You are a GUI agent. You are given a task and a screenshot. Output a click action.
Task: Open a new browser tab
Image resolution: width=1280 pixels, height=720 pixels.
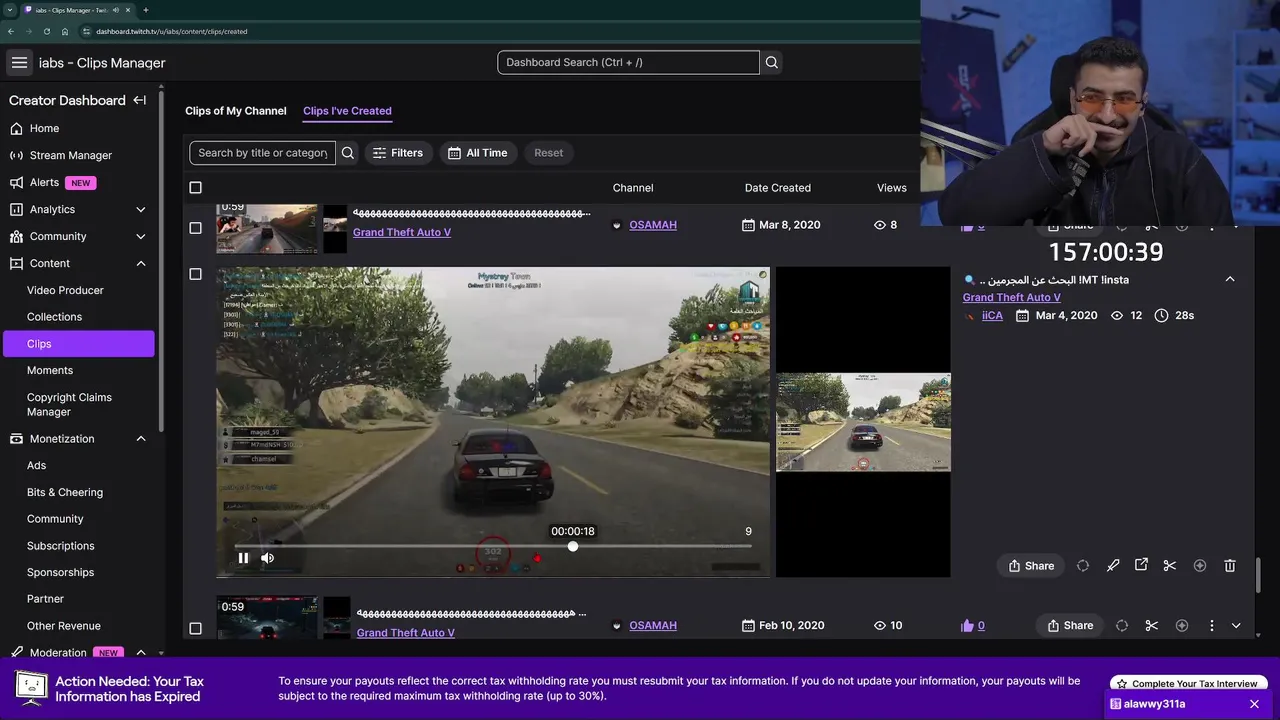click(x=146, y=10)
